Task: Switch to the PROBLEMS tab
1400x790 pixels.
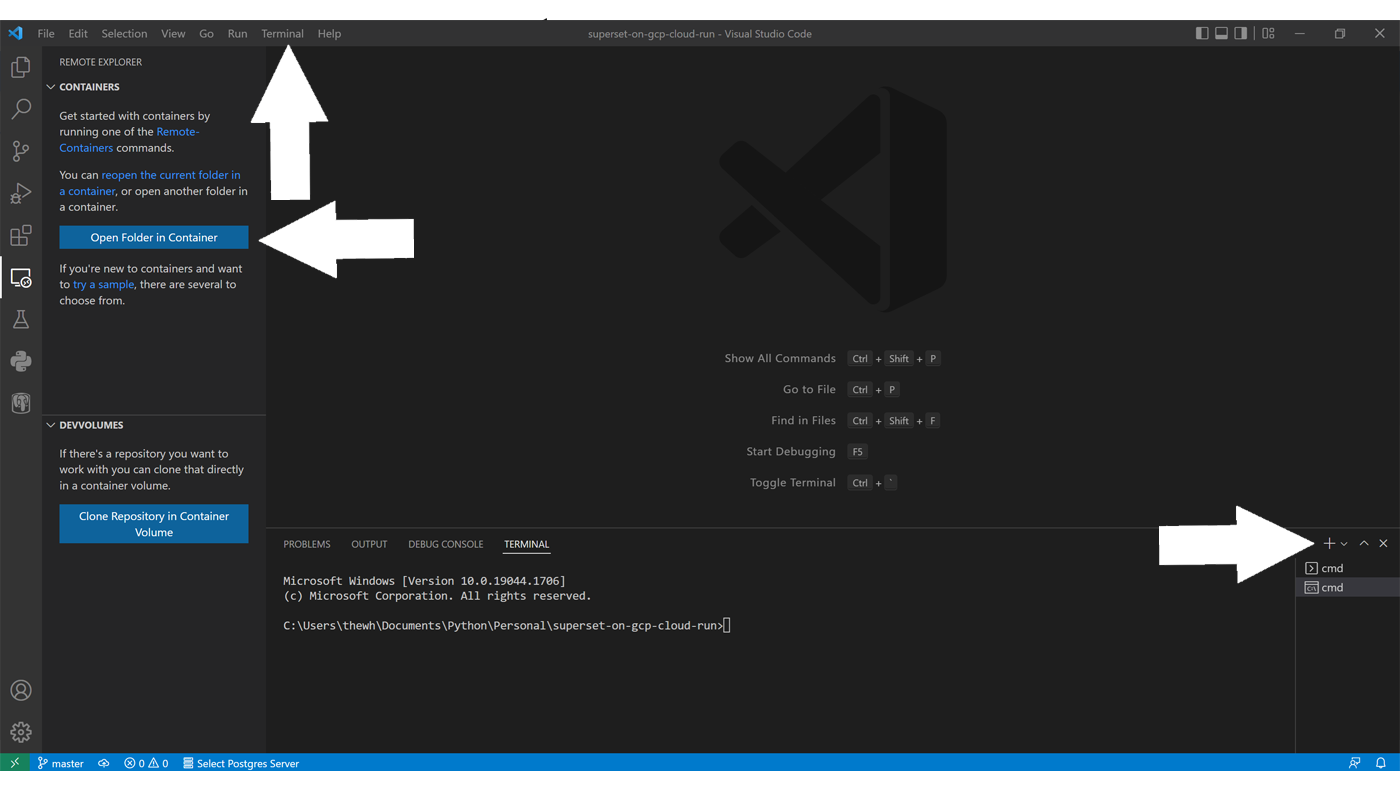Action: 307,544
